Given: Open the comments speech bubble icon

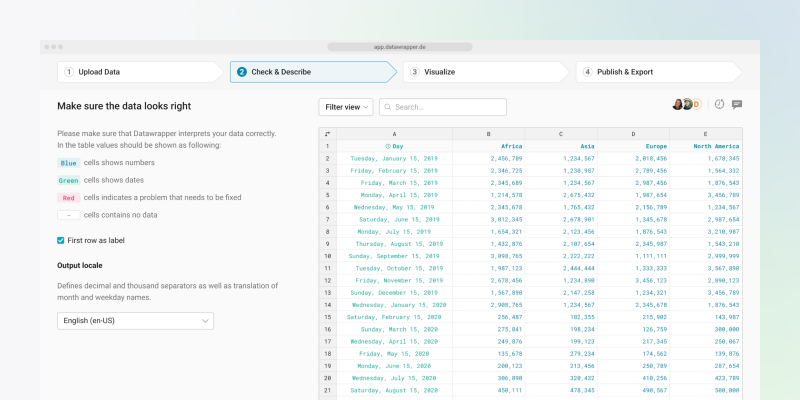Looking at the screenshot, I should [x=737, y=104].
